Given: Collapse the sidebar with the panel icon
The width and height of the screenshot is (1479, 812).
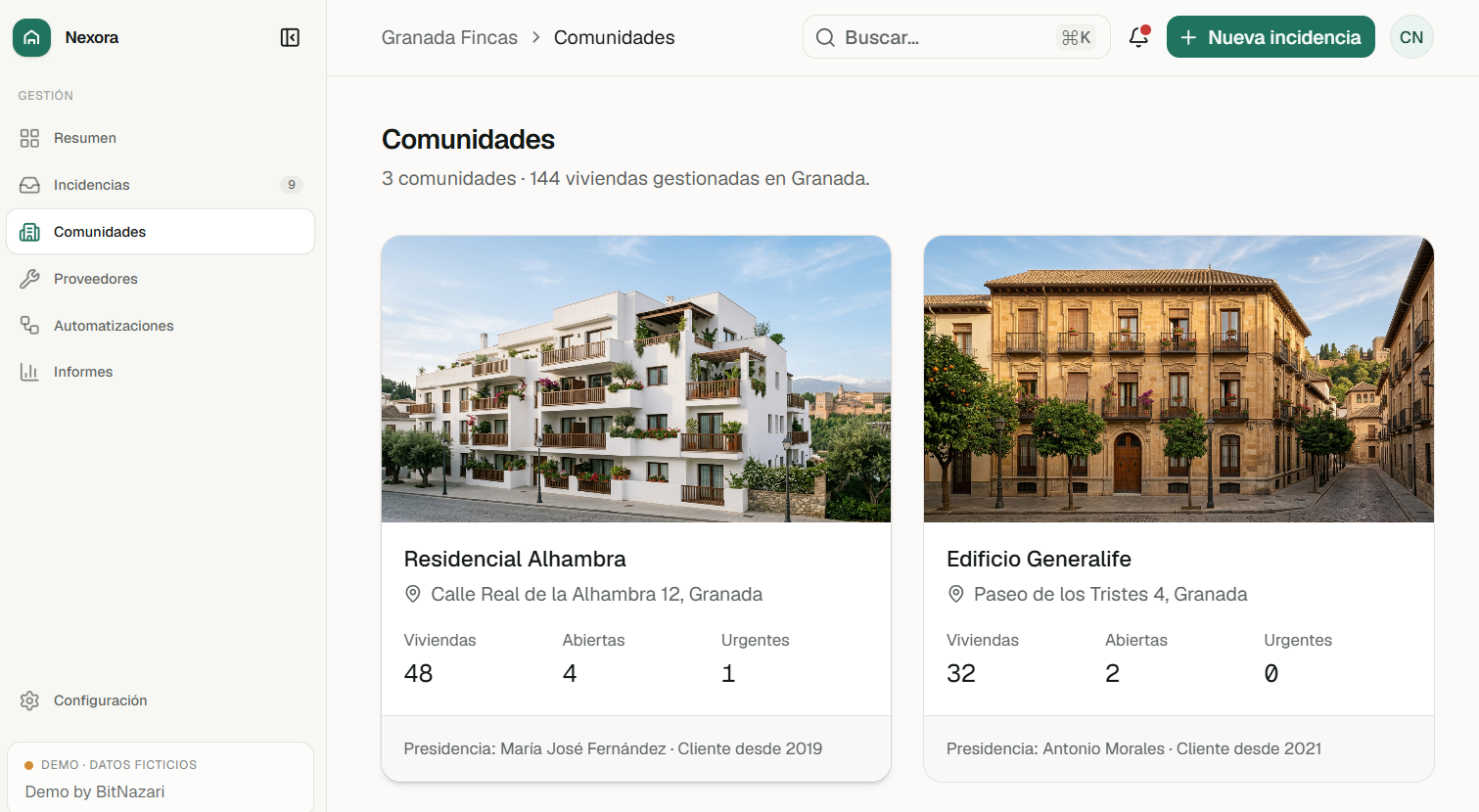Looking at the screenshot, I should 290,37.
